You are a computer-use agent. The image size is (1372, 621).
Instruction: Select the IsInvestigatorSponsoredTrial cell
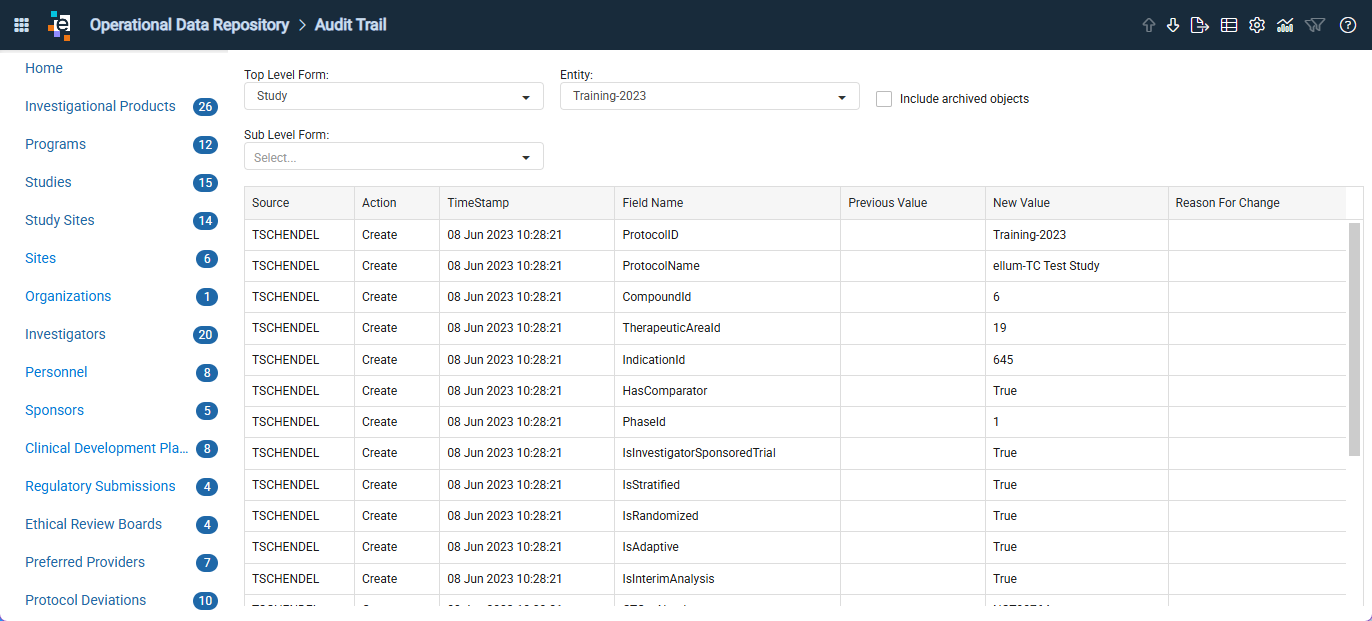tap(728, 453)
